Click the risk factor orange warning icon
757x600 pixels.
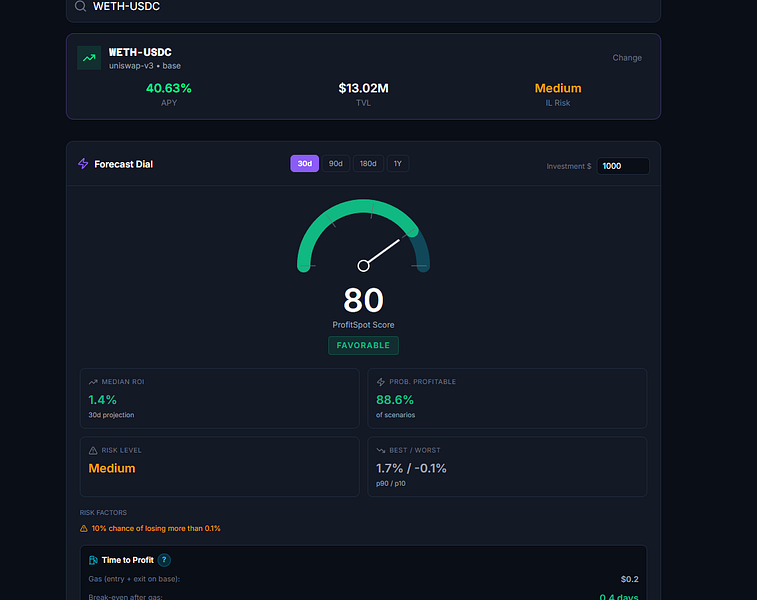tap(84, 529)
